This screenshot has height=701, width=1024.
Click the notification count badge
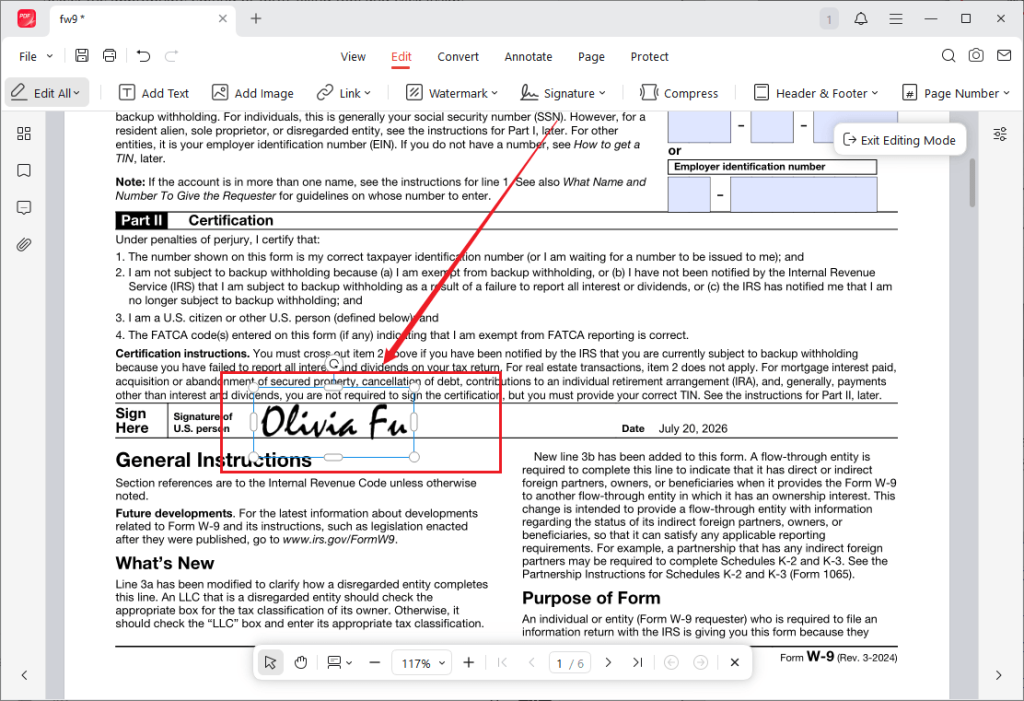(x=829, y=19)
